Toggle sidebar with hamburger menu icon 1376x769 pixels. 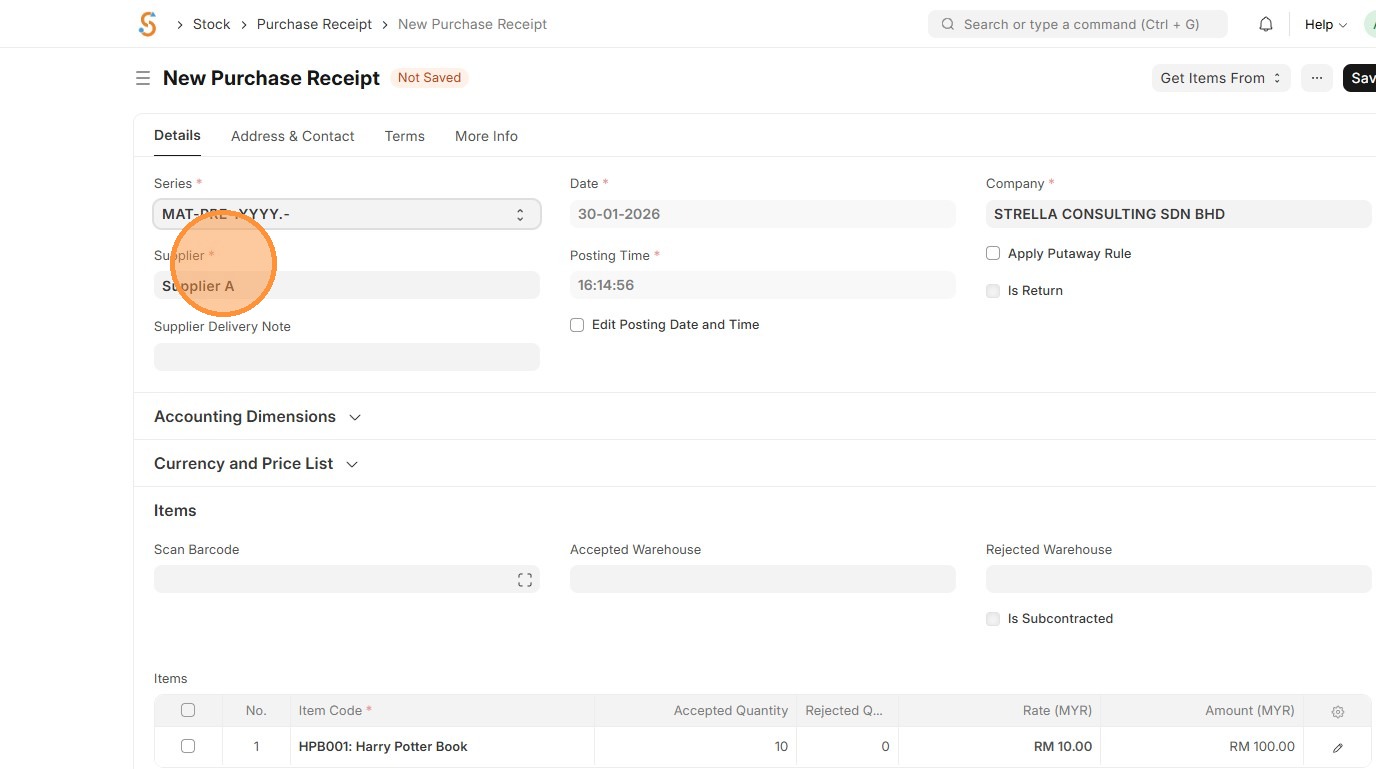(143, 78)
